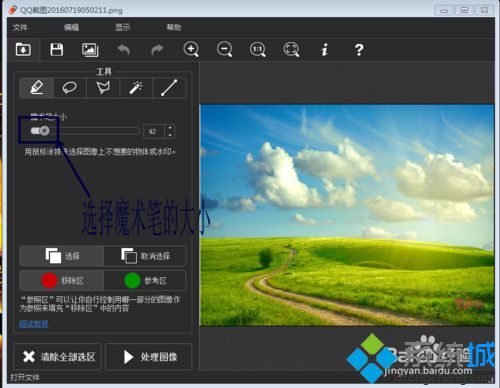Viewport: 500px width, 388px height.
Task: Zoom out with the minus magnifier
Action: [225, 50]
